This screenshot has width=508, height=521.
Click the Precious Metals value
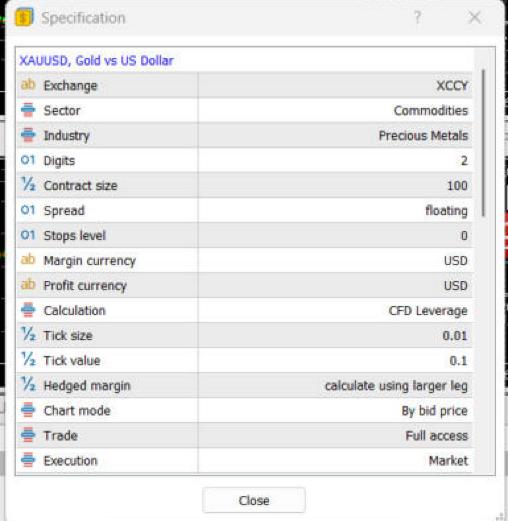[x=423, y=136]
